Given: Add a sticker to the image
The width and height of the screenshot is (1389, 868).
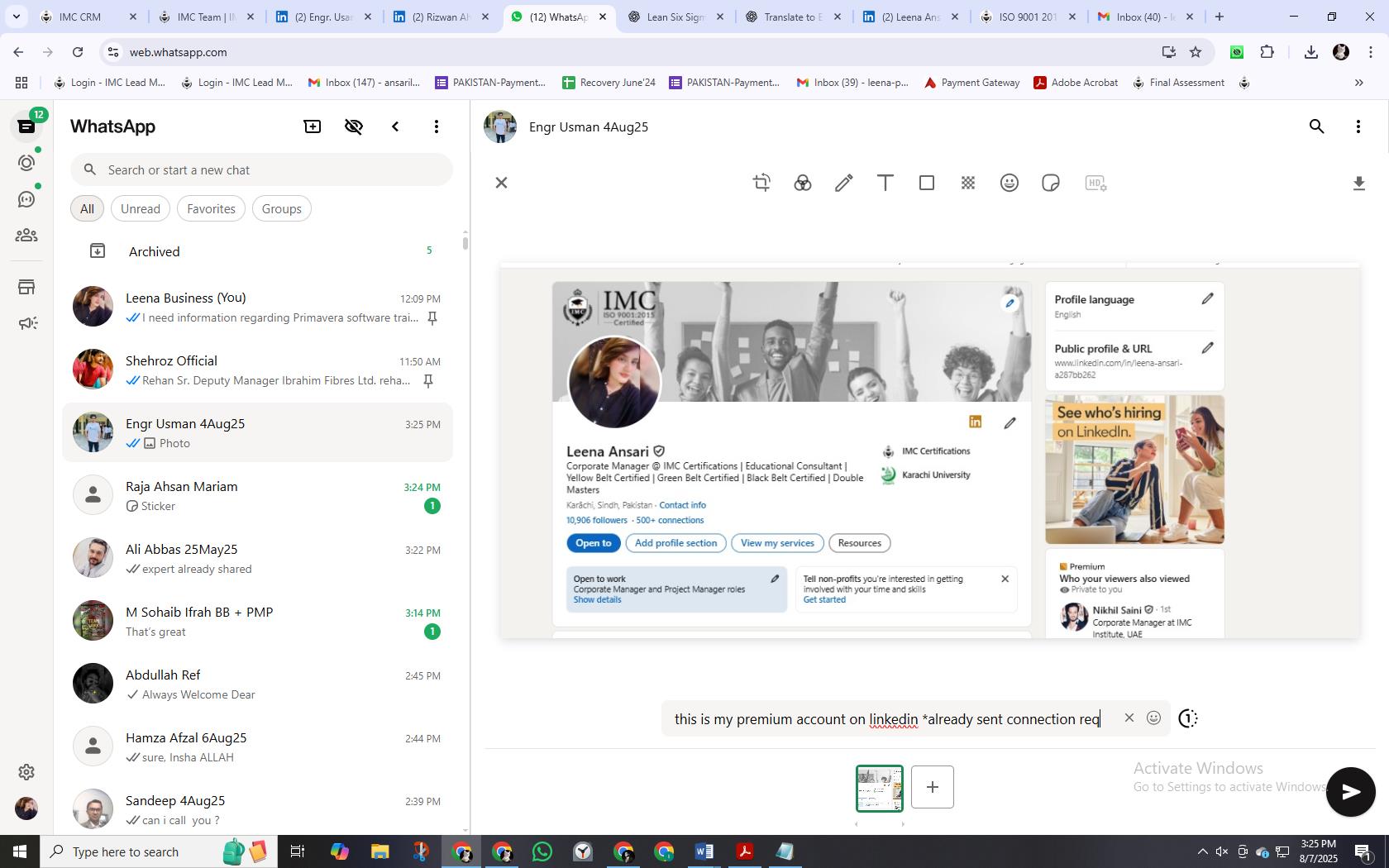Looking at the screenshot, I should 1051,183.
